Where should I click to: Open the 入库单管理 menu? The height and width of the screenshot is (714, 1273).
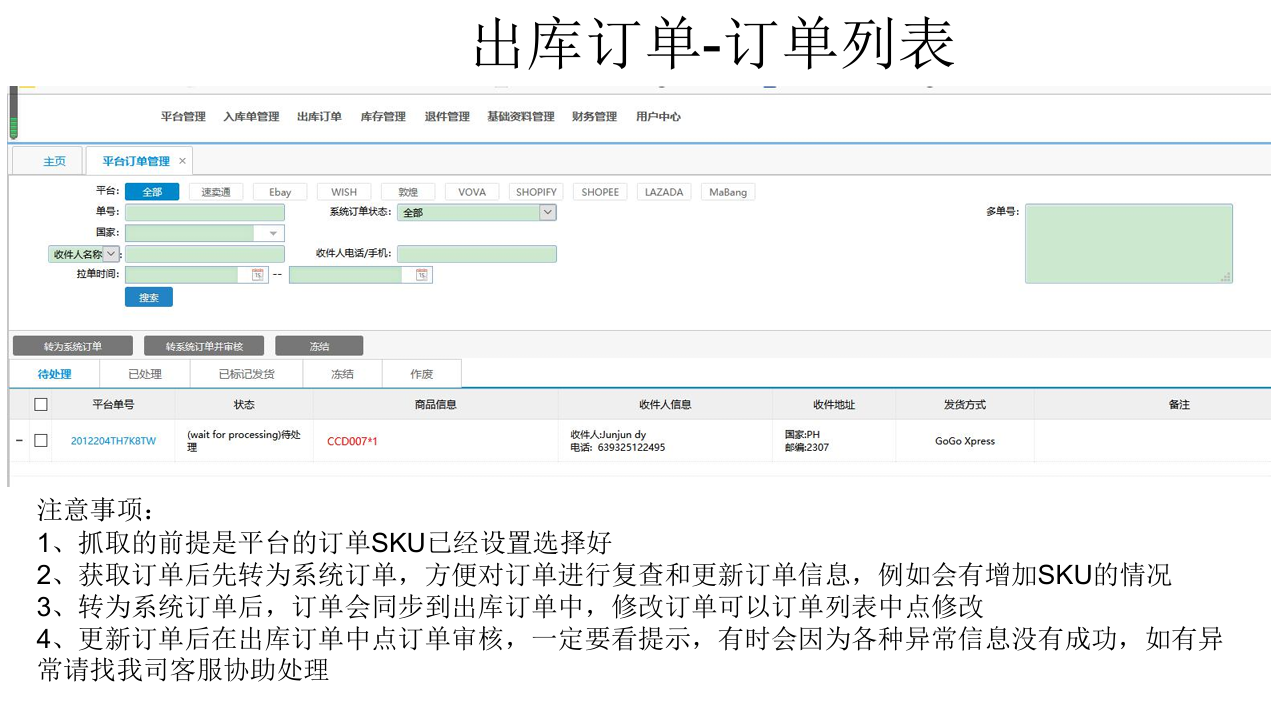coord(251,117)
